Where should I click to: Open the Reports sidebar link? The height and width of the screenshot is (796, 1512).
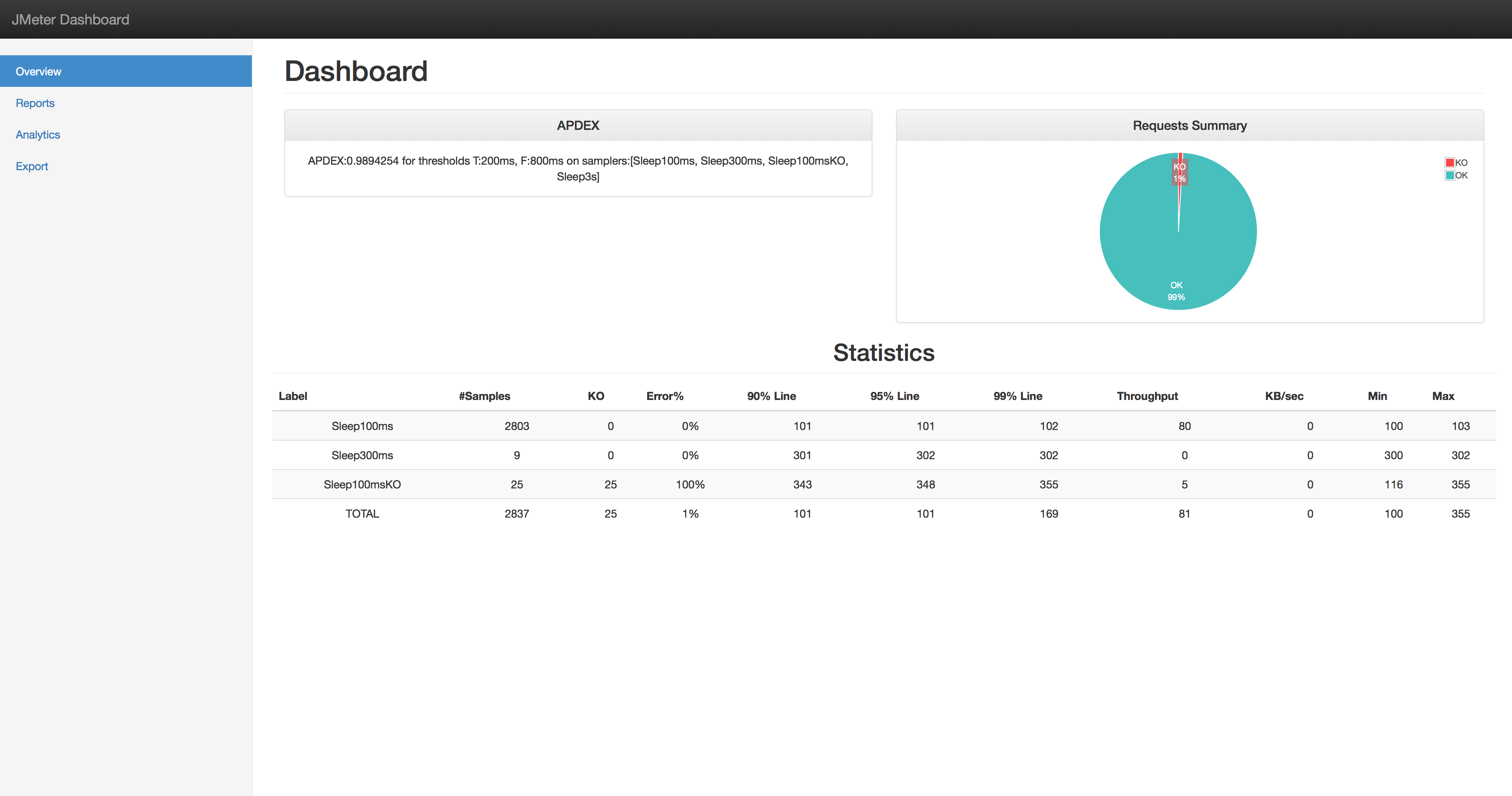point(35,103)
